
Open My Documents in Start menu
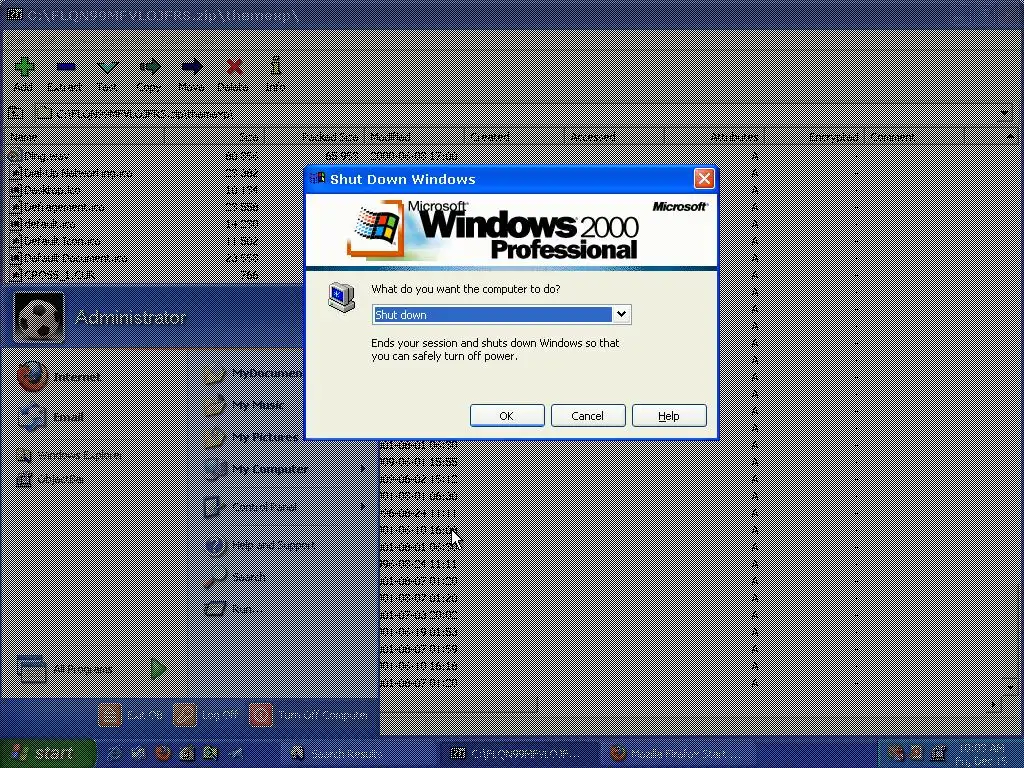(252, 374)
